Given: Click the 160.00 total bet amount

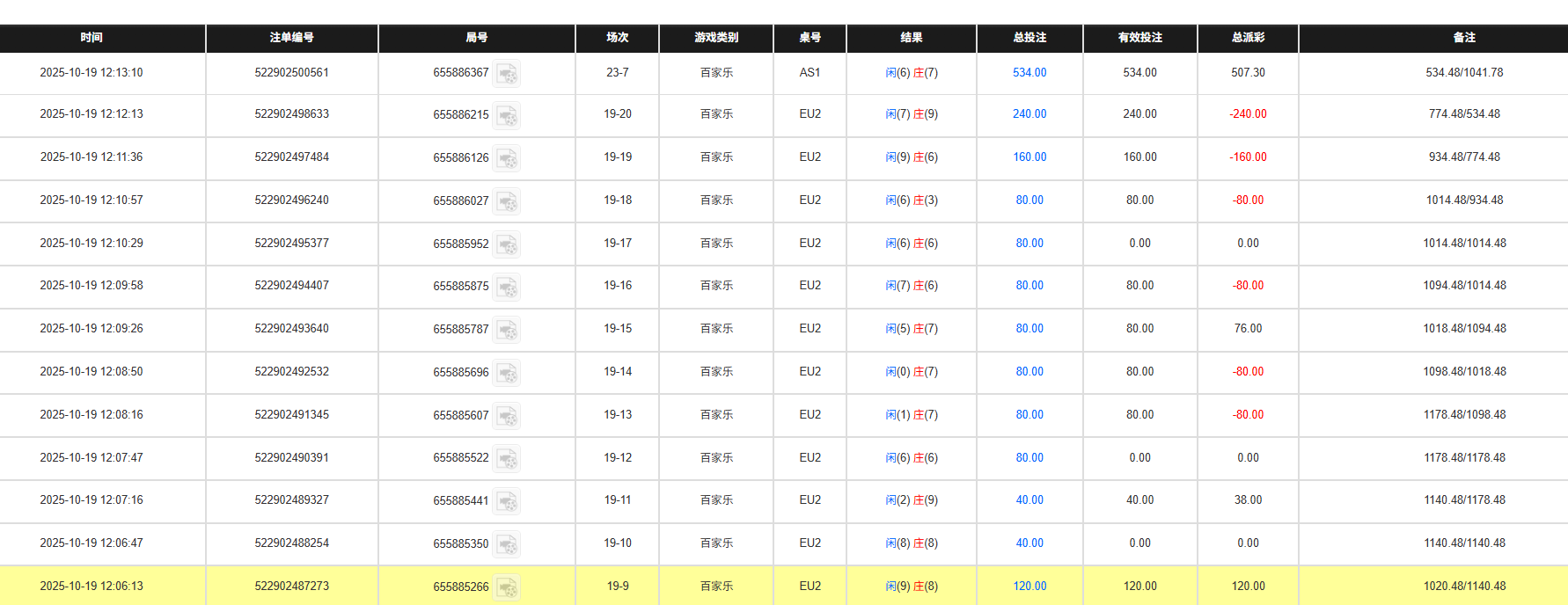Looking at the screenshot, I should [1029, 157].
